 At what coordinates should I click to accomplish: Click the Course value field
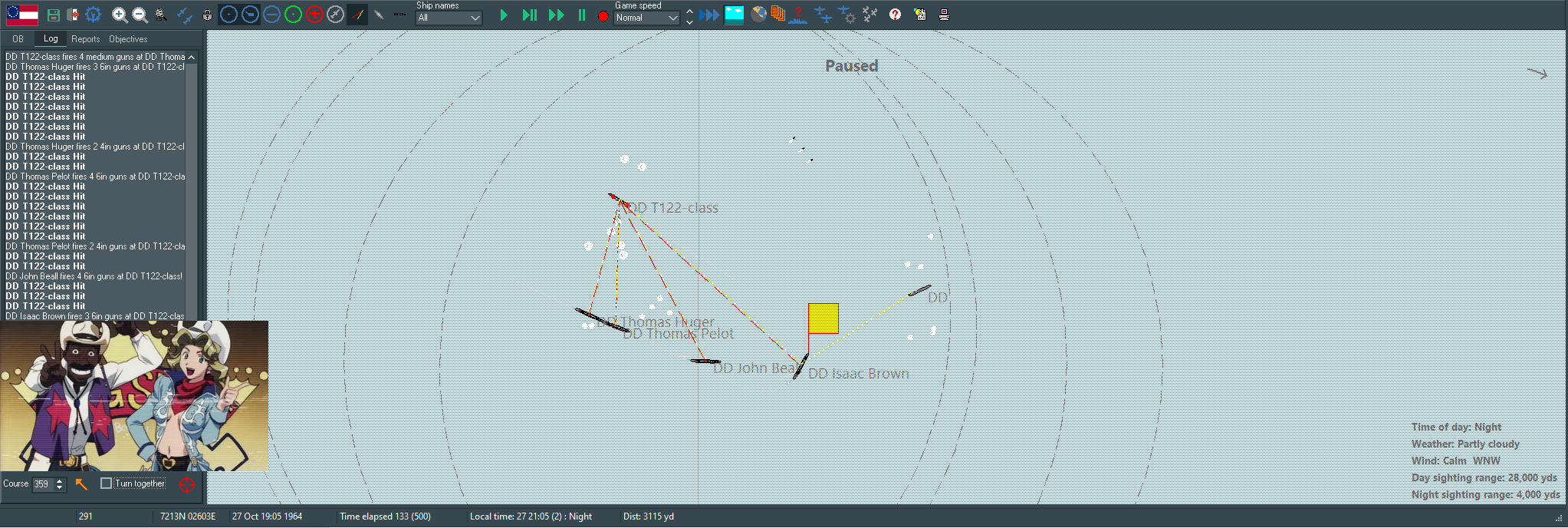pos(42,484)
